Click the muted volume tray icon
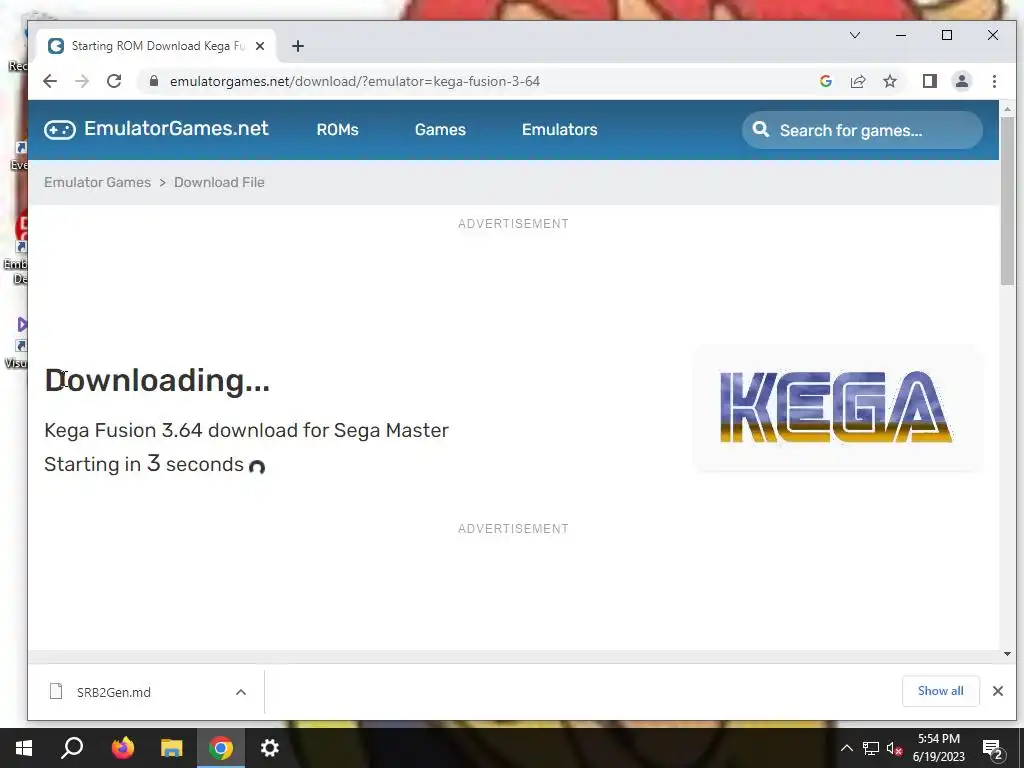Image resolution: width=1024 pixels, height=768 pixels. coord(894,748)
